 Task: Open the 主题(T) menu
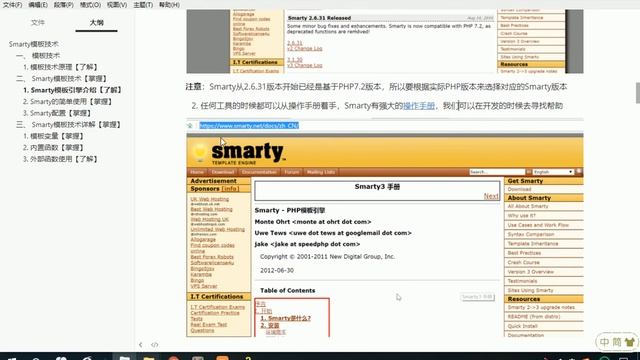click(x=143, y=5)
